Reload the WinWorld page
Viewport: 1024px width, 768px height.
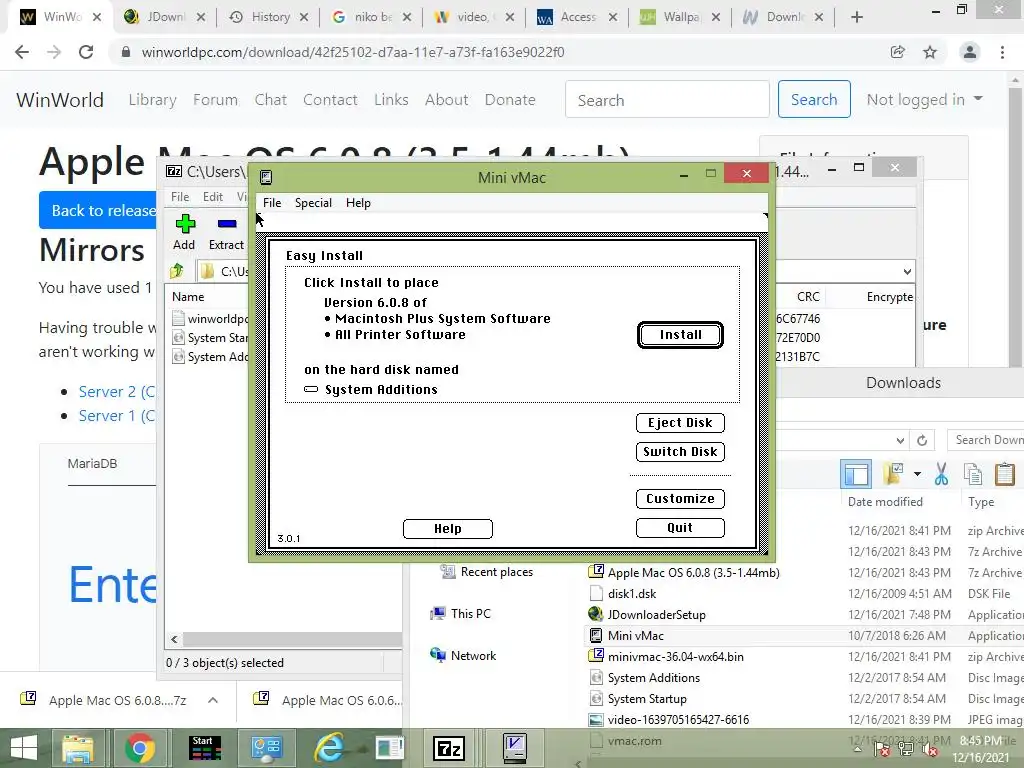pos(86,52)
